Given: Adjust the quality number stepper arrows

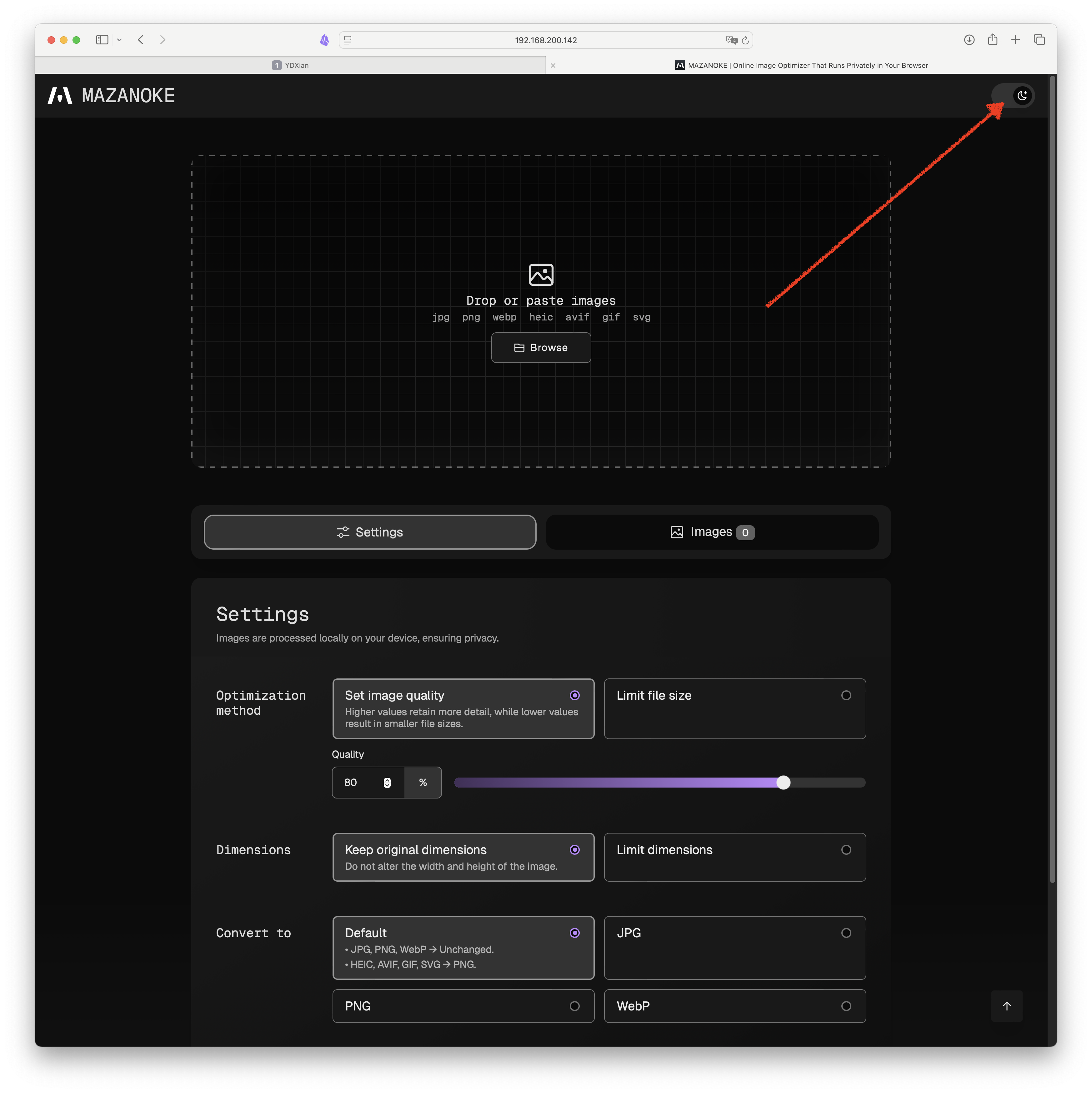Looking at the screenshot, I should (387, 783).
